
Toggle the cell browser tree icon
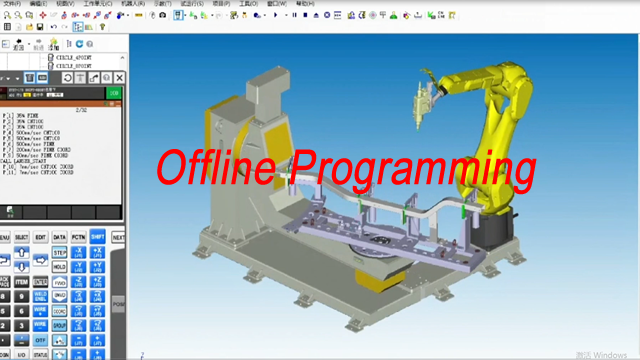(78, 27)
